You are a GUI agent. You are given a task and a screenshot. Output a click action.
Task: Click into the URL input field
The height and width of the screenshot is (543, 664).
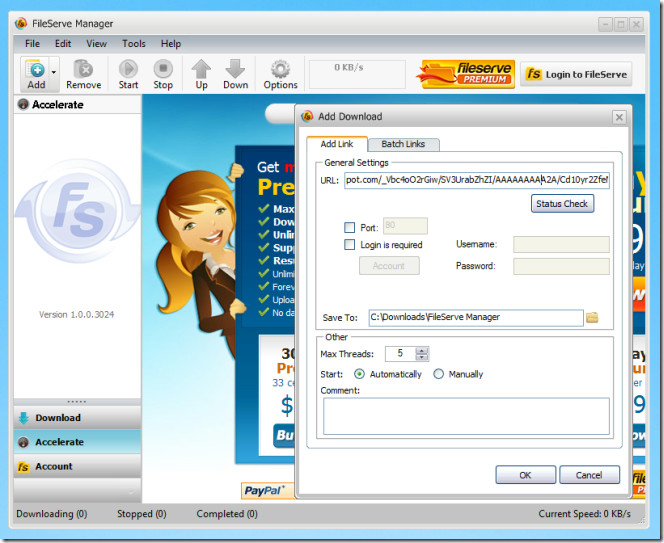pyautogui.click(x=477, y=180)
